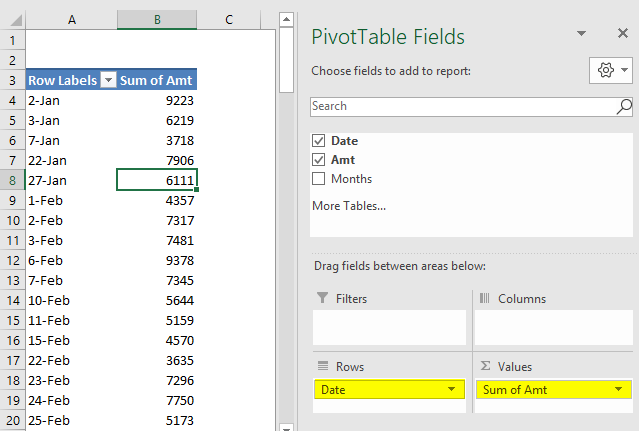Enable the Months field checkbox
The height and width of the screenshot is (431, 639).
point(319,179)
